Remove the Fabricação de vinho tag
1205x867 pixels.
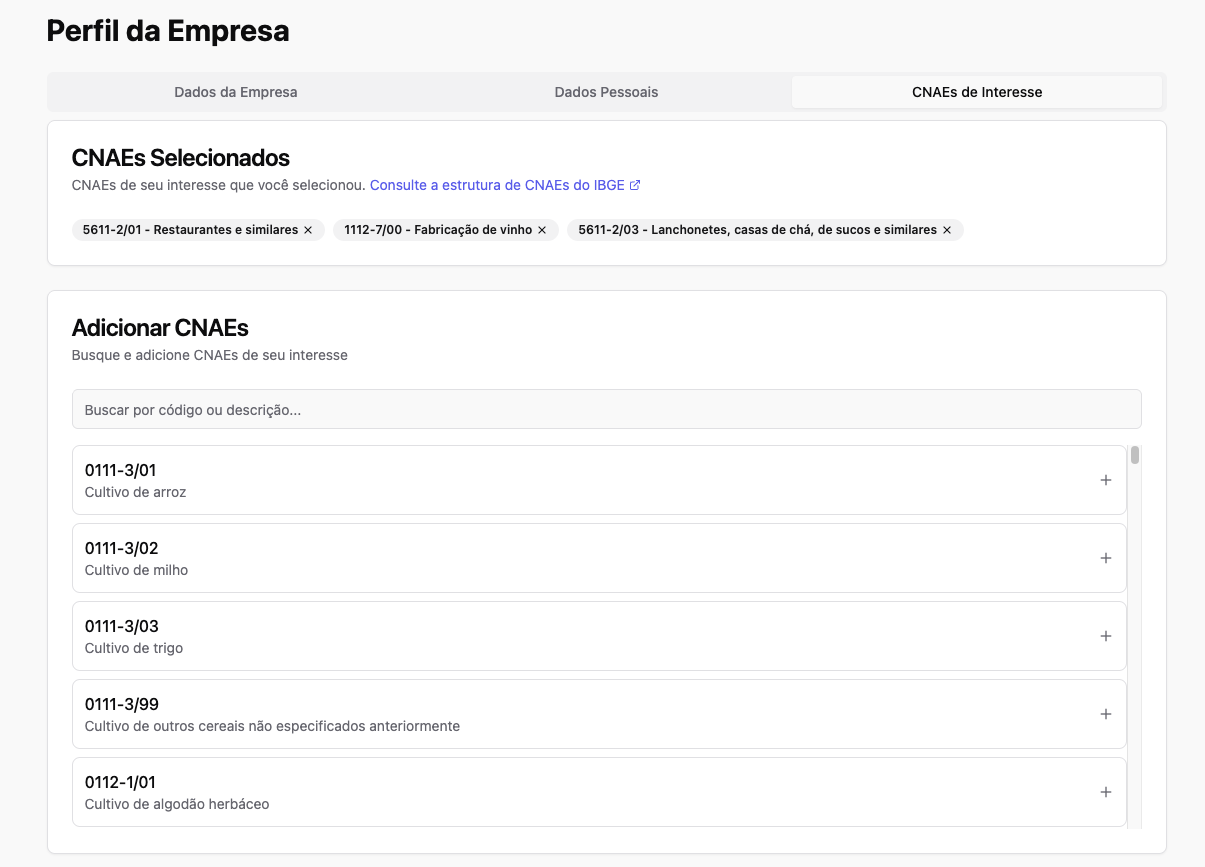pyautogui.click(x=542, y=230)
